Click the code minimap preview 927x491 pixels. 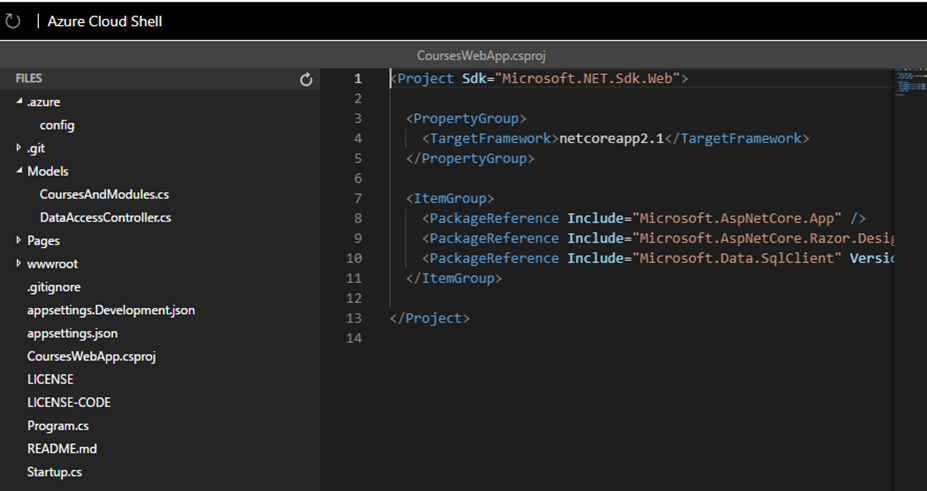coord(910,81)
